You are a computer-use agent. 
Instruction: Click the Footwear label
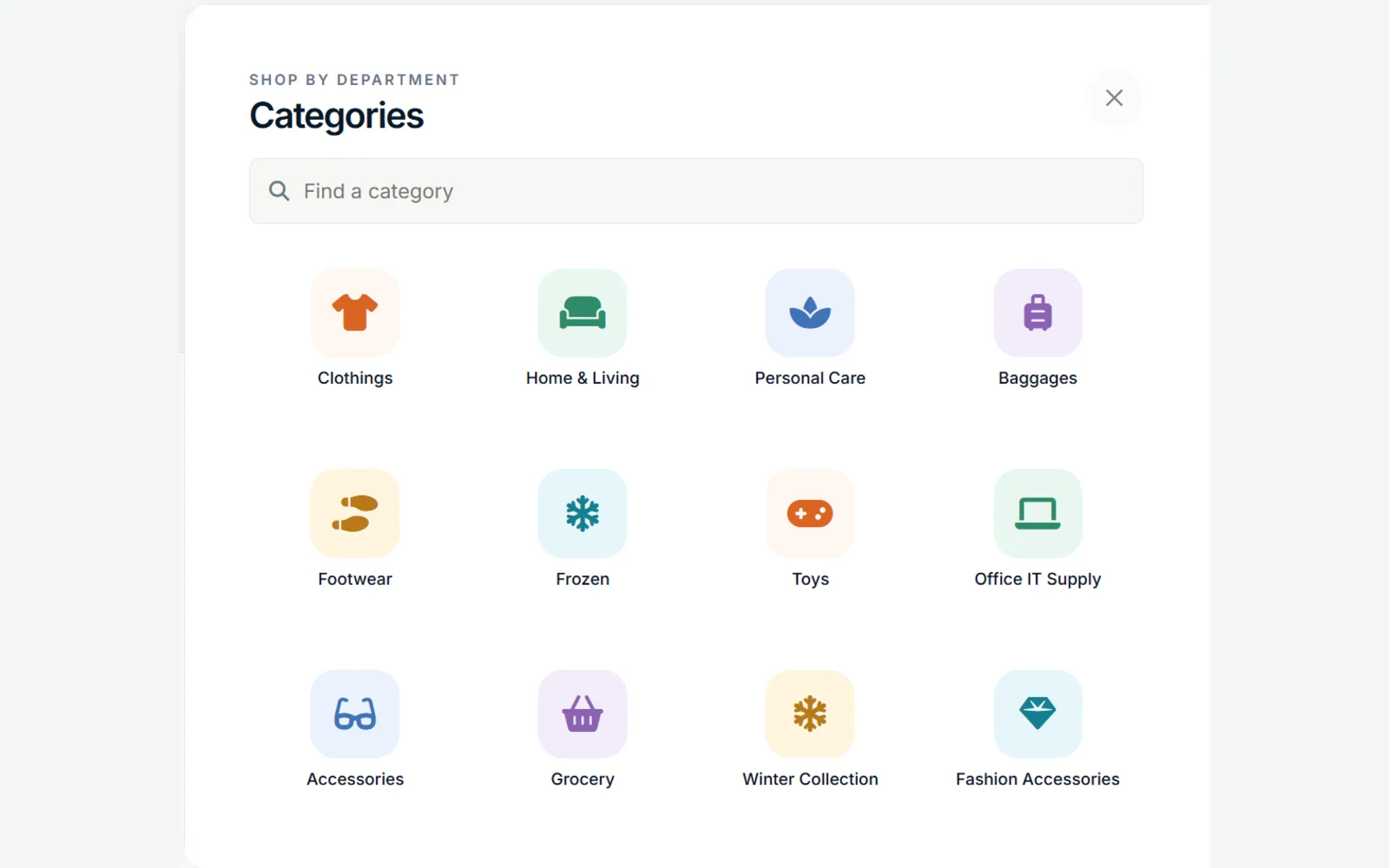[355, 579]
